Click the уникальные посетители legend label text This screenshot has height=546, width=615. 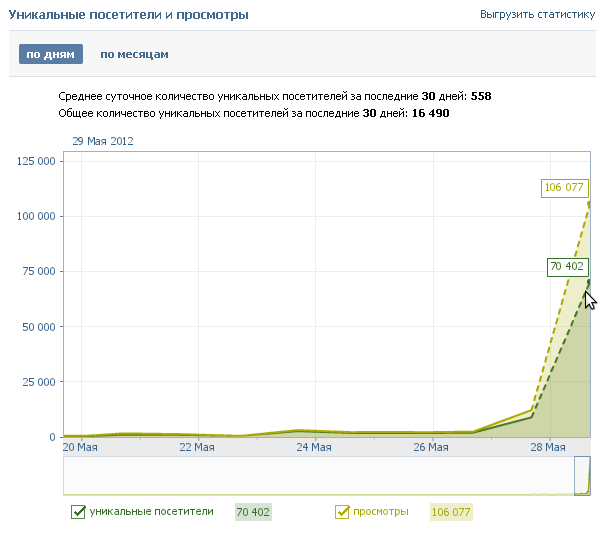[151, 512]
